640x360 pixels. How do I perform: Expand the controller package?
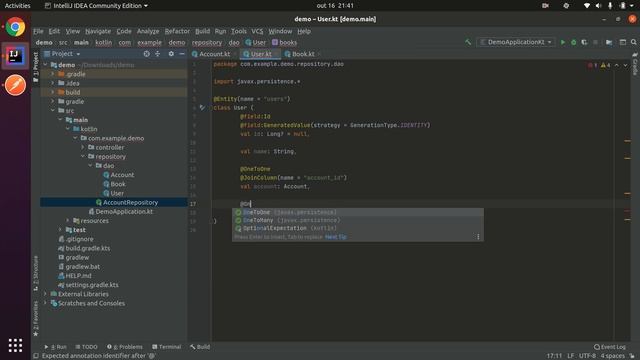[x=83, y=147]
